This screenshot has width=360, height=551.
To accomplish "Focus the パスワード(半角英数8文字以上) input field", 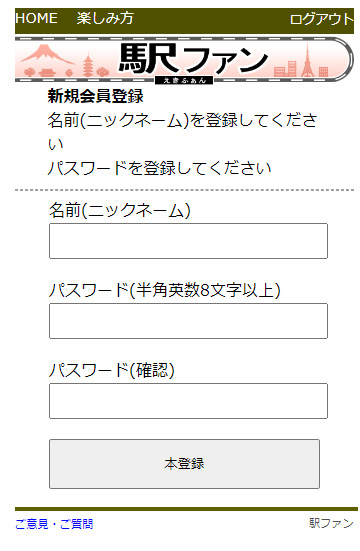I will coord(188,321).
